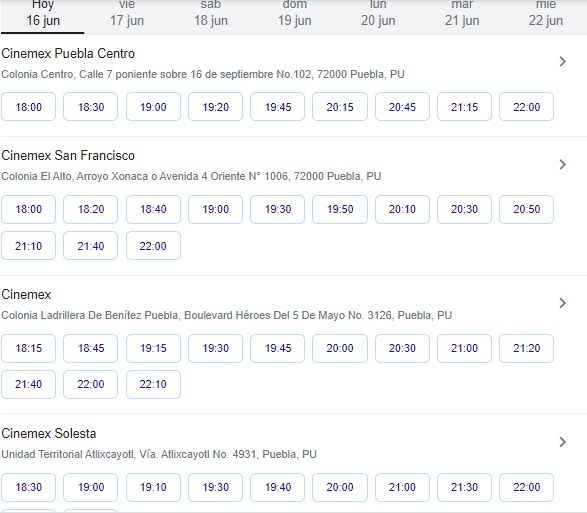Pick 18:45 showtime at Cinemex Héroes Del 5 De Mayo

click(91, 348)
